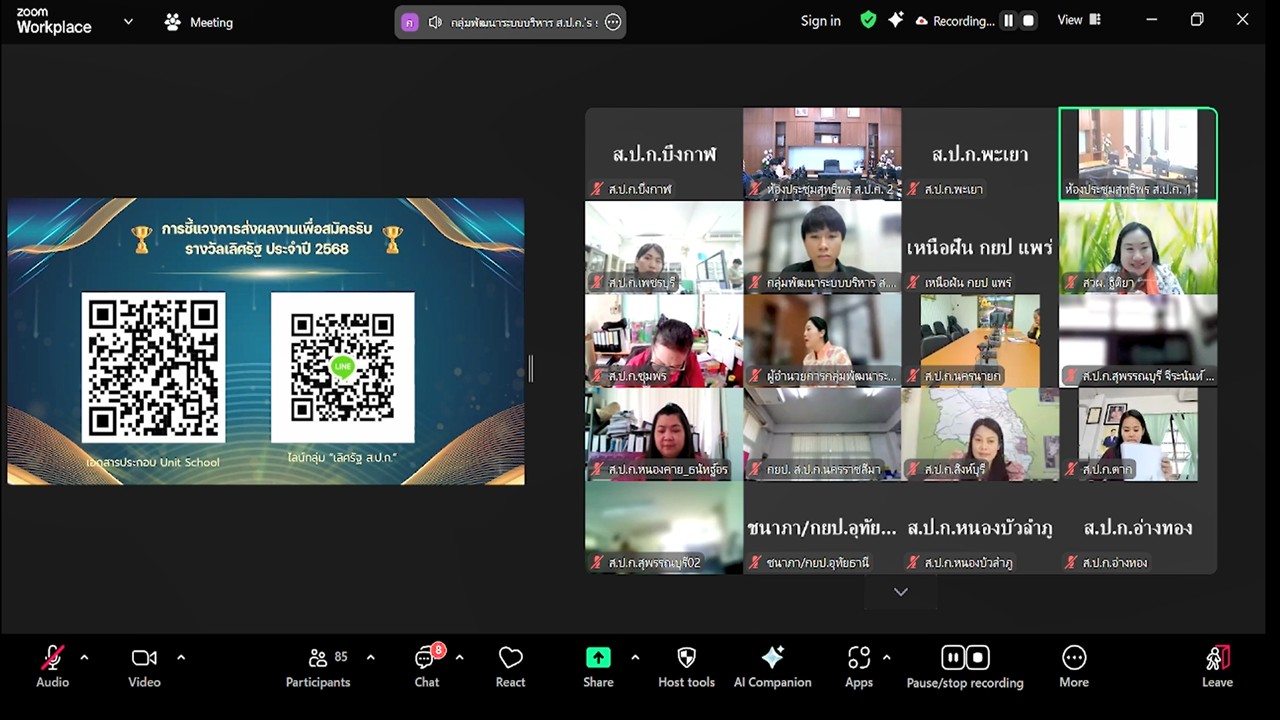Click divider handle between share and gallery
Image resolution: width=1280 pixels, height=720 pixels.
tap(530, 369)
